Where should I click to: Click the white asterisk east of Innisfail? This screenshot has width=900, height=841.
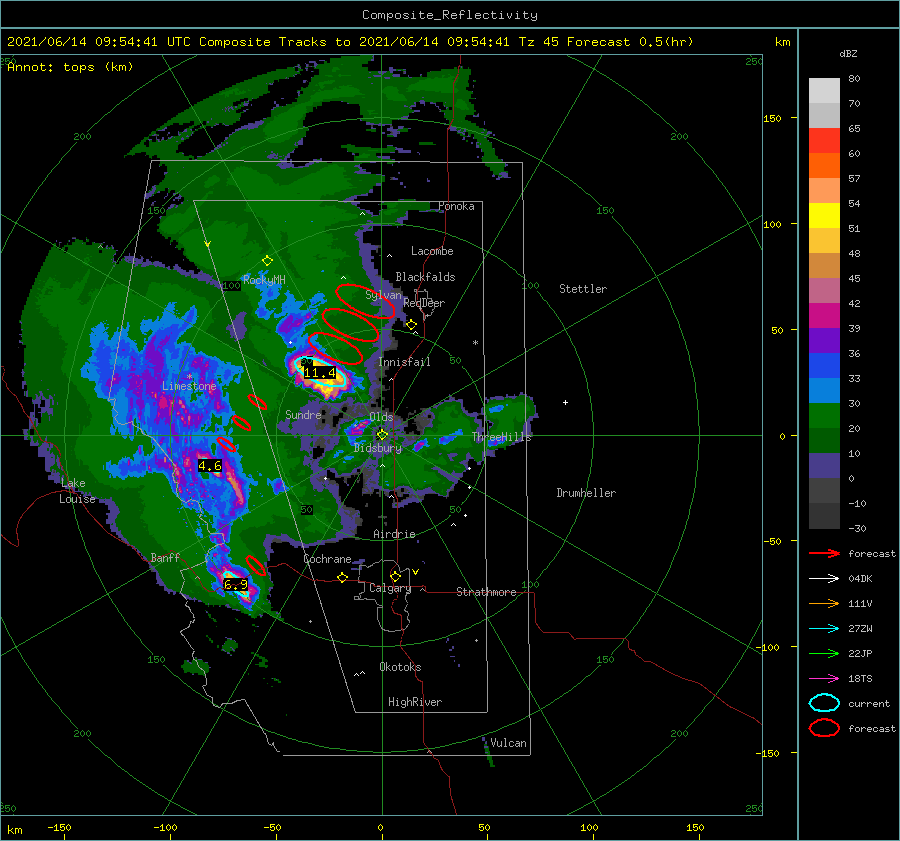point(475,343)
